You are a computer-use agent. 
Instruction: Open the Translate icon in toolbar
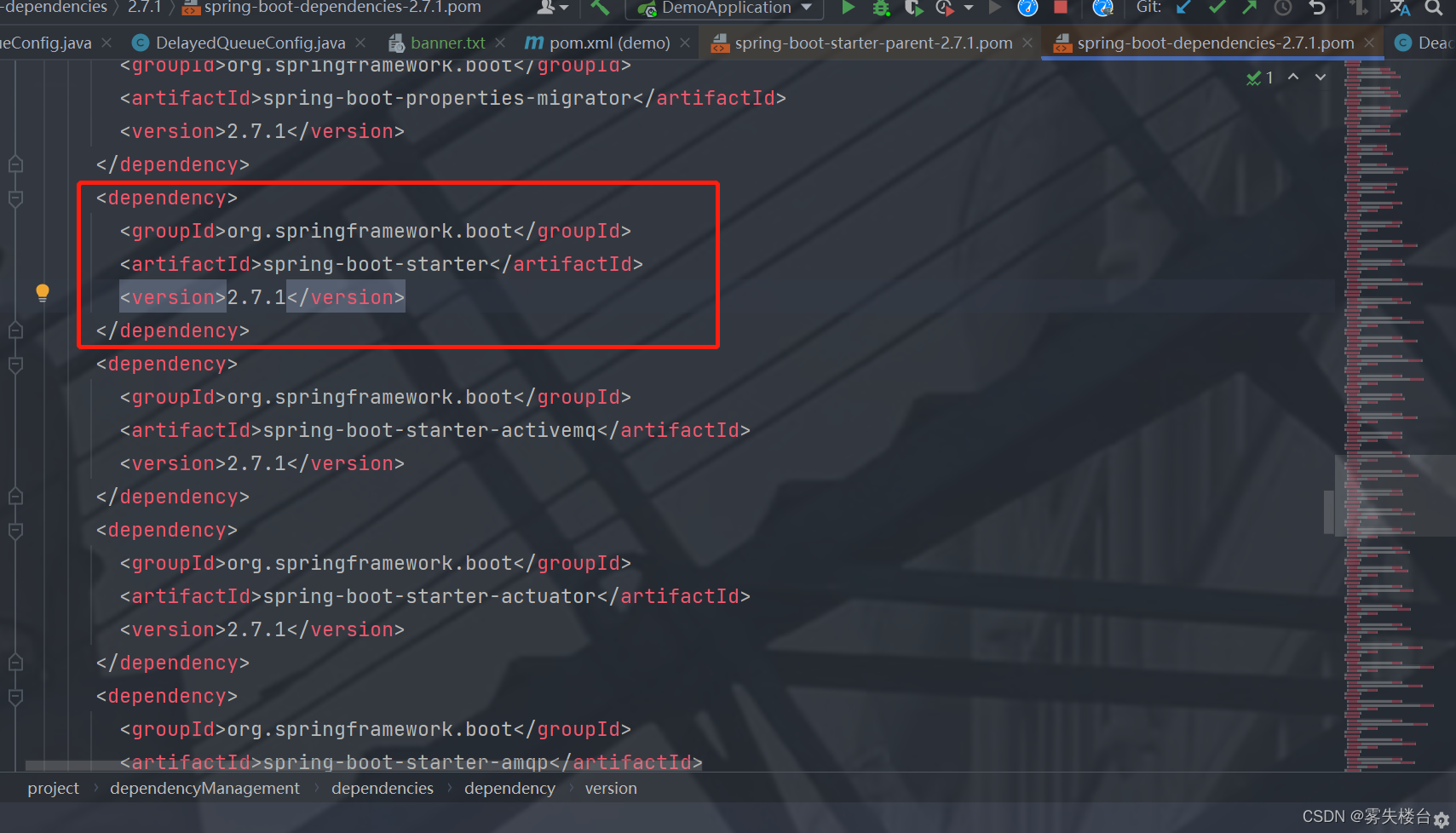pyautogui.click(x=1400, y=8)
